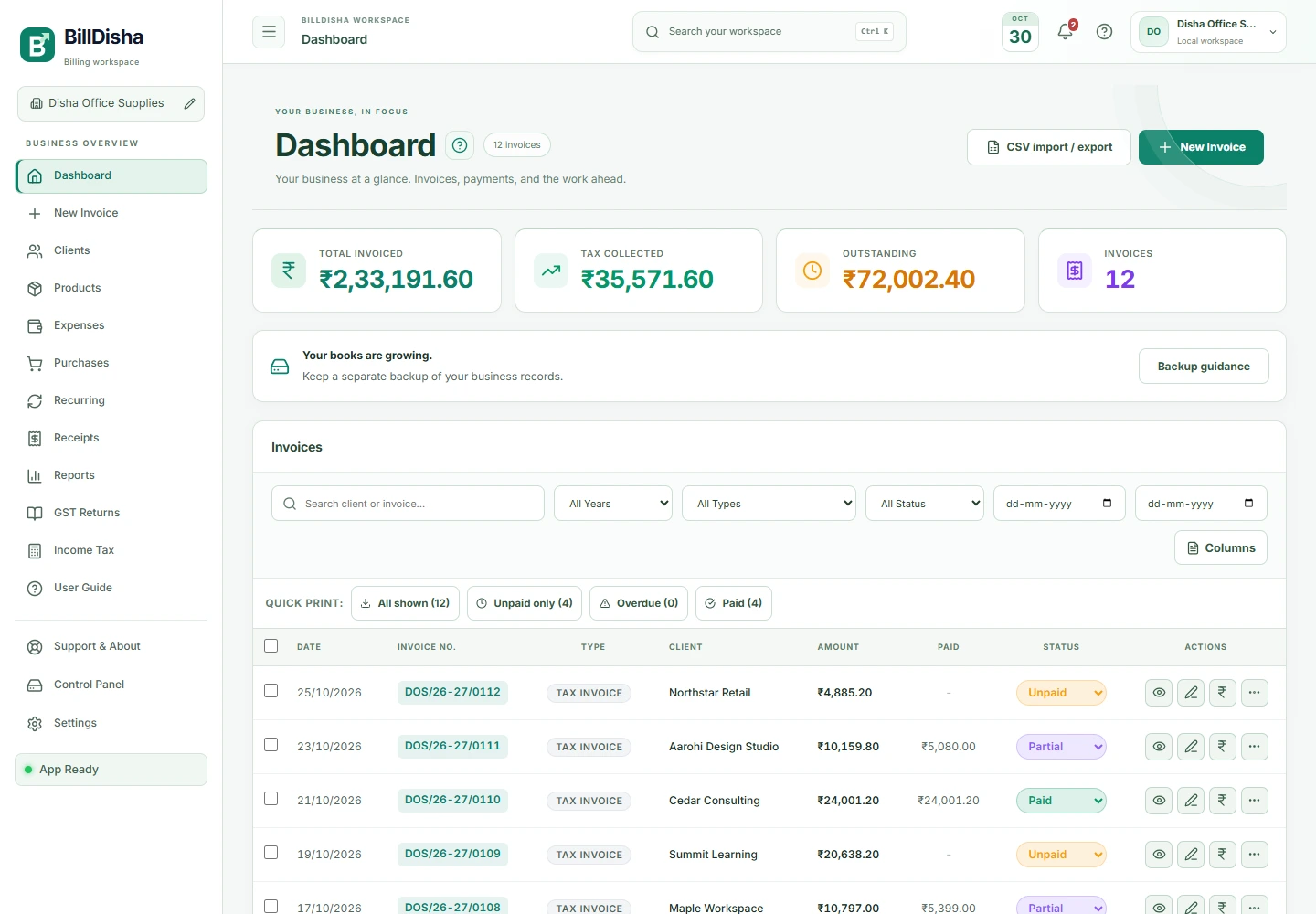Open Reports in the sidebar
Screen dimensions: 1316x914
click(x=111, y=475)
